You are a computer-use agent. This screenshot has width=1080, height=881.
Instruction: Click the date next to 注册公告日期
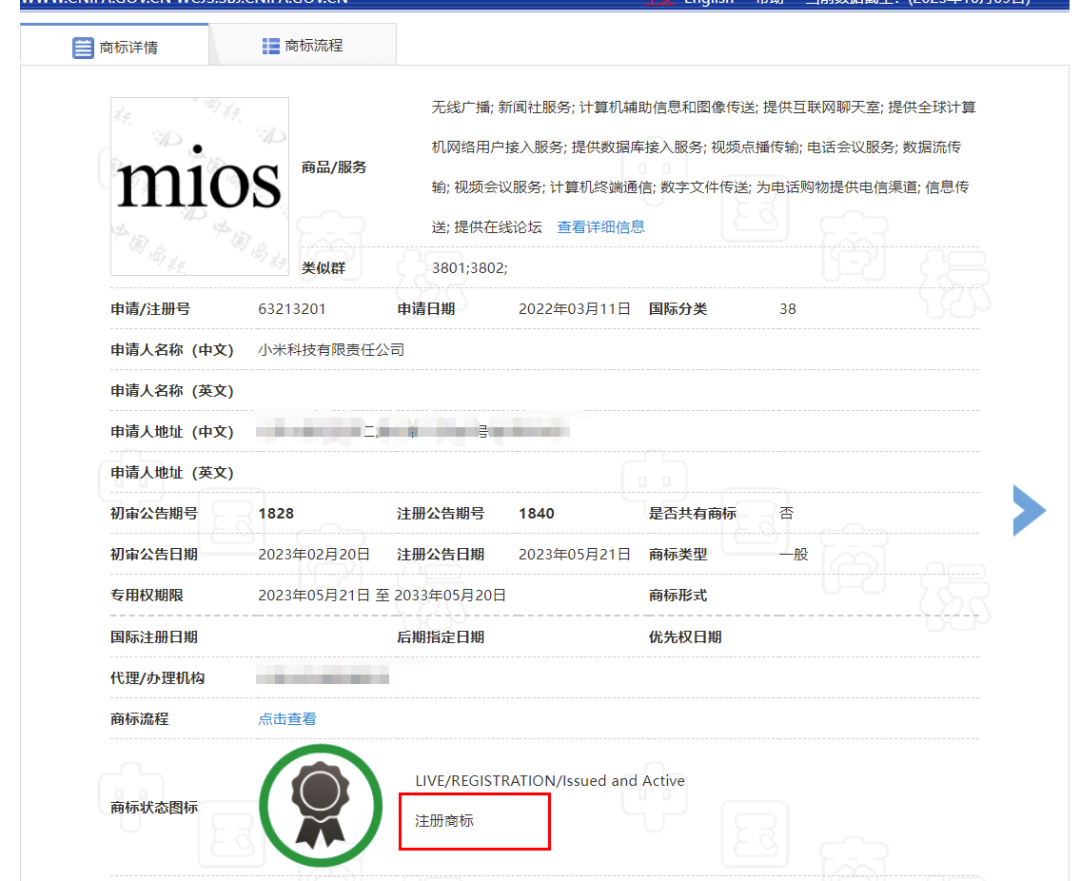574,554
